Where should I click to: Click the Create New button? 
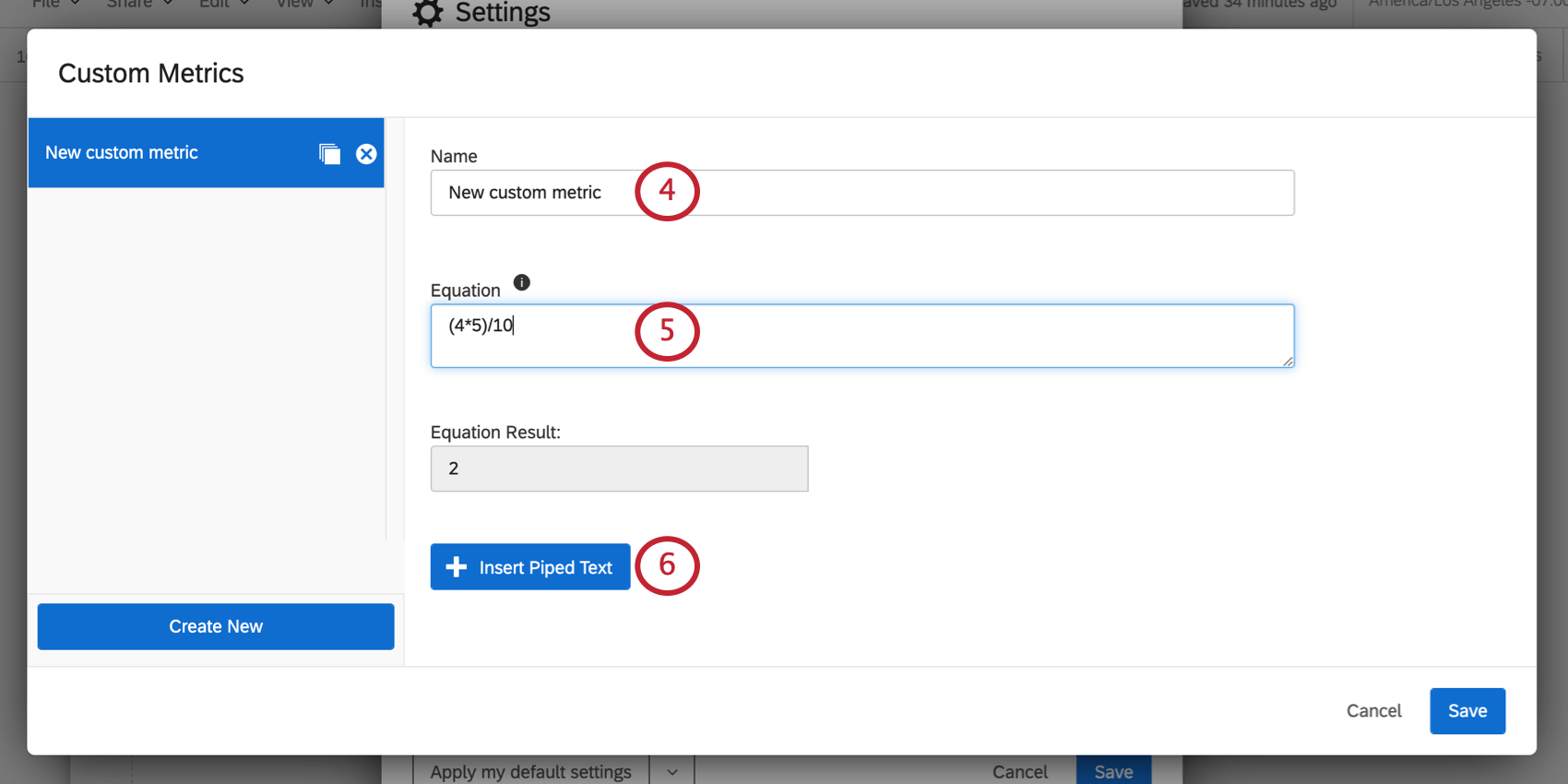(x=216, y=627)
